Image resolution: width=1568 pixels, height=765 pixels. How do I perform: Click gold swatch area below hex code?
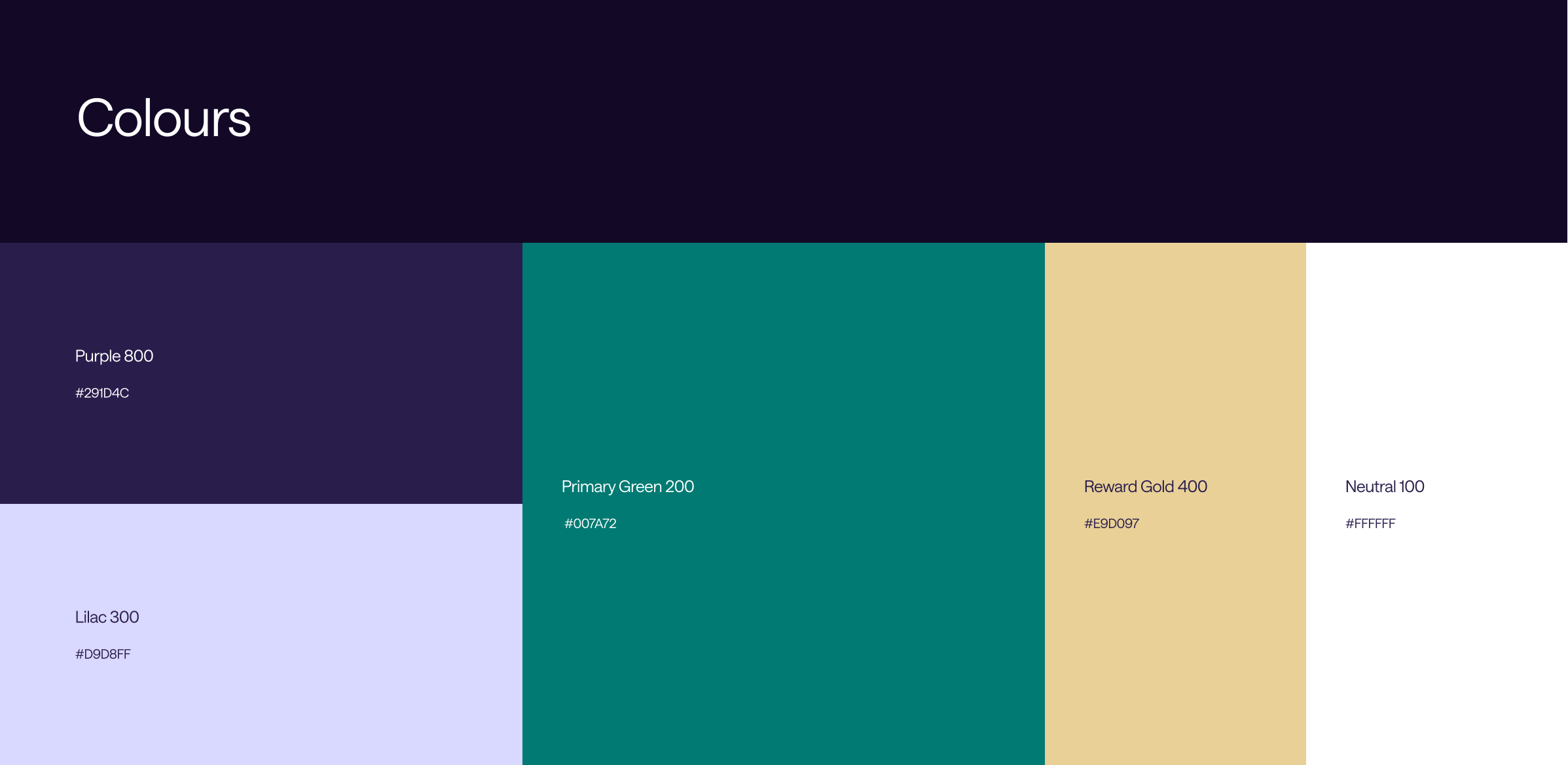[1175, 654]
